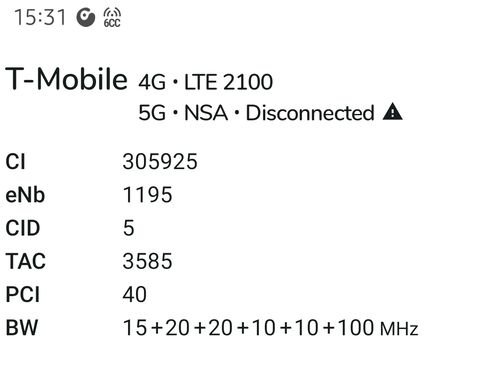Tap the TAC row label

pos(26,261)
